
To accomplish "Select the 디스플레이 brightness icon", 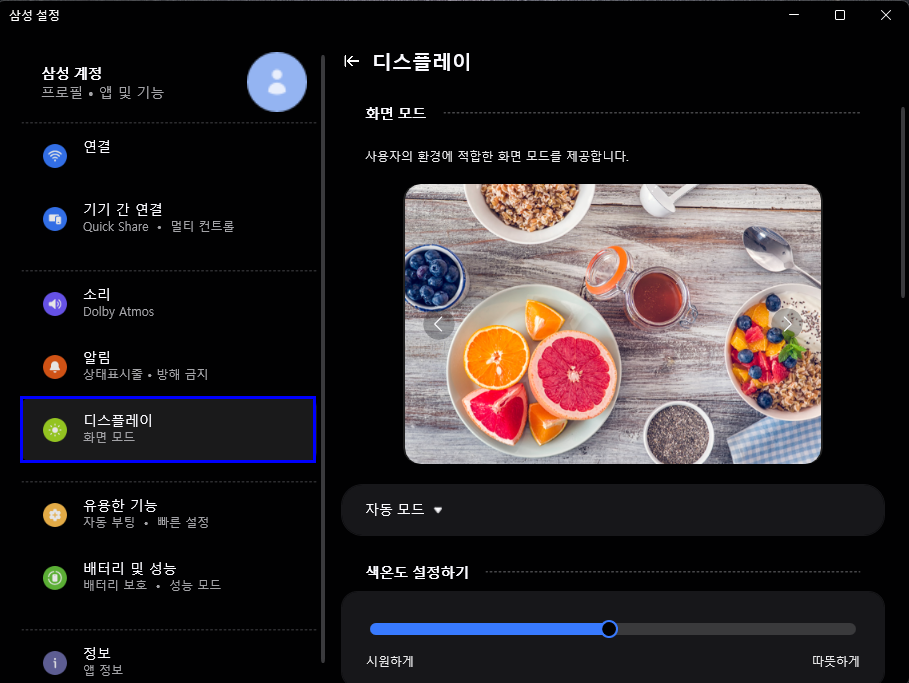I will coord(55,428).
